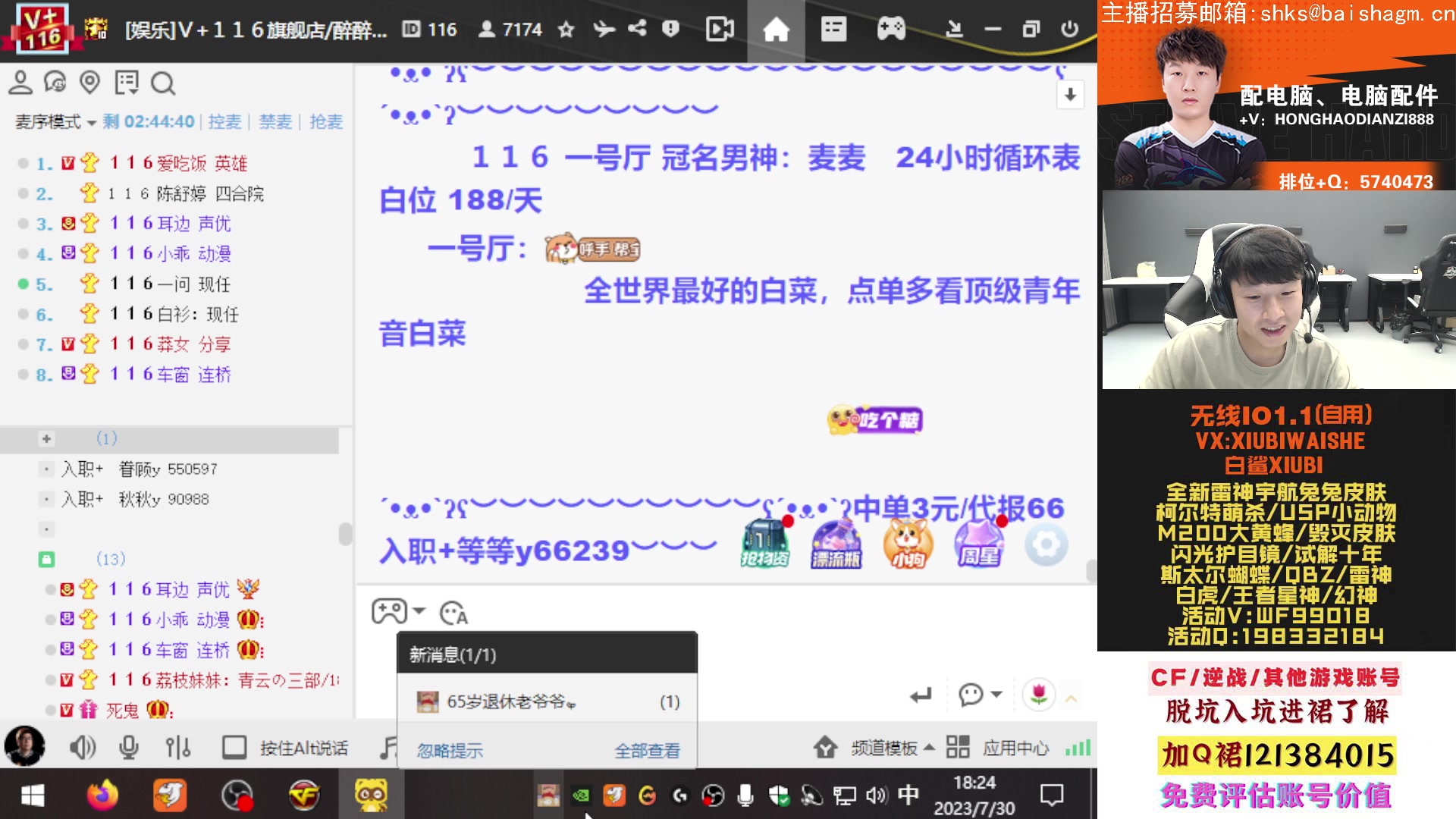Viewport: 1456px width, 819px height.
Task: Open the audio mixer sliders icon
Action: click(x=178, y=748)
